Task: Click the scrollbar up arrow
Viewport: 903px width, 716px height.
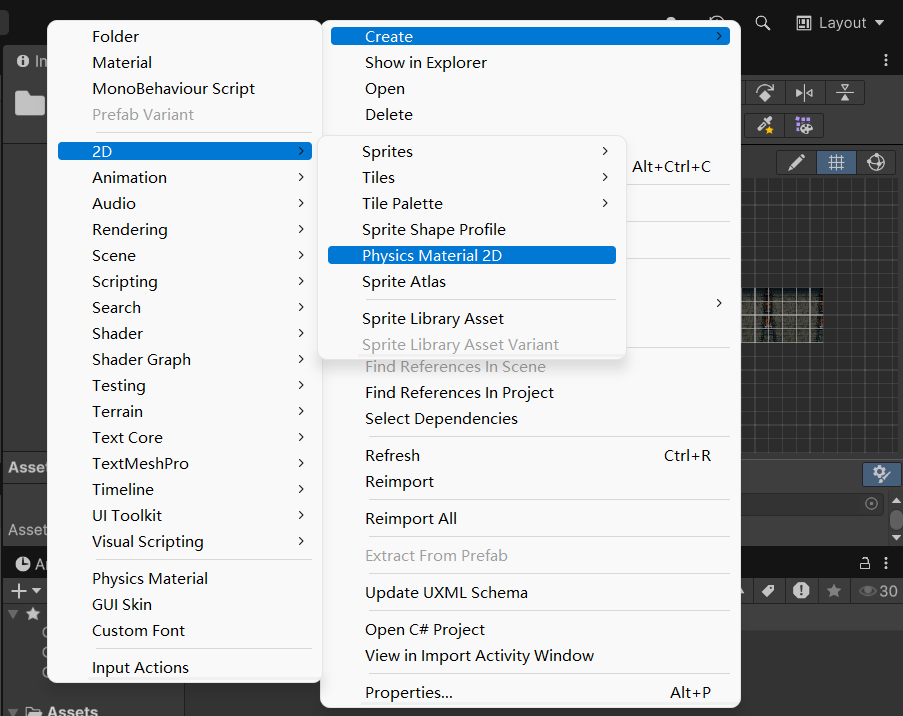Action: (x=896, y=501)
